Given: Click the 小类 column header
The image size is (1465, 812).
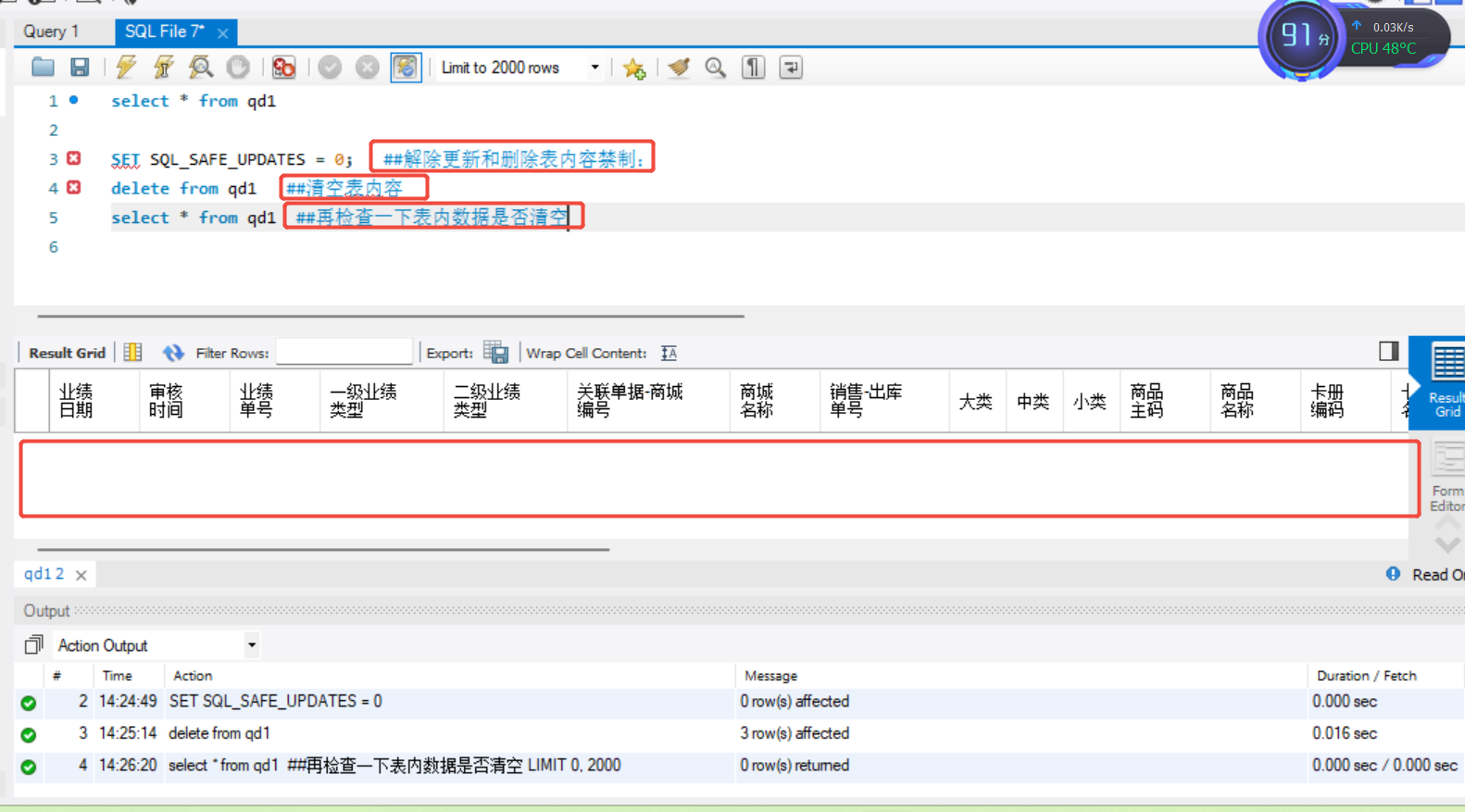Looking at the screenshot, I should click(1091, 401).
